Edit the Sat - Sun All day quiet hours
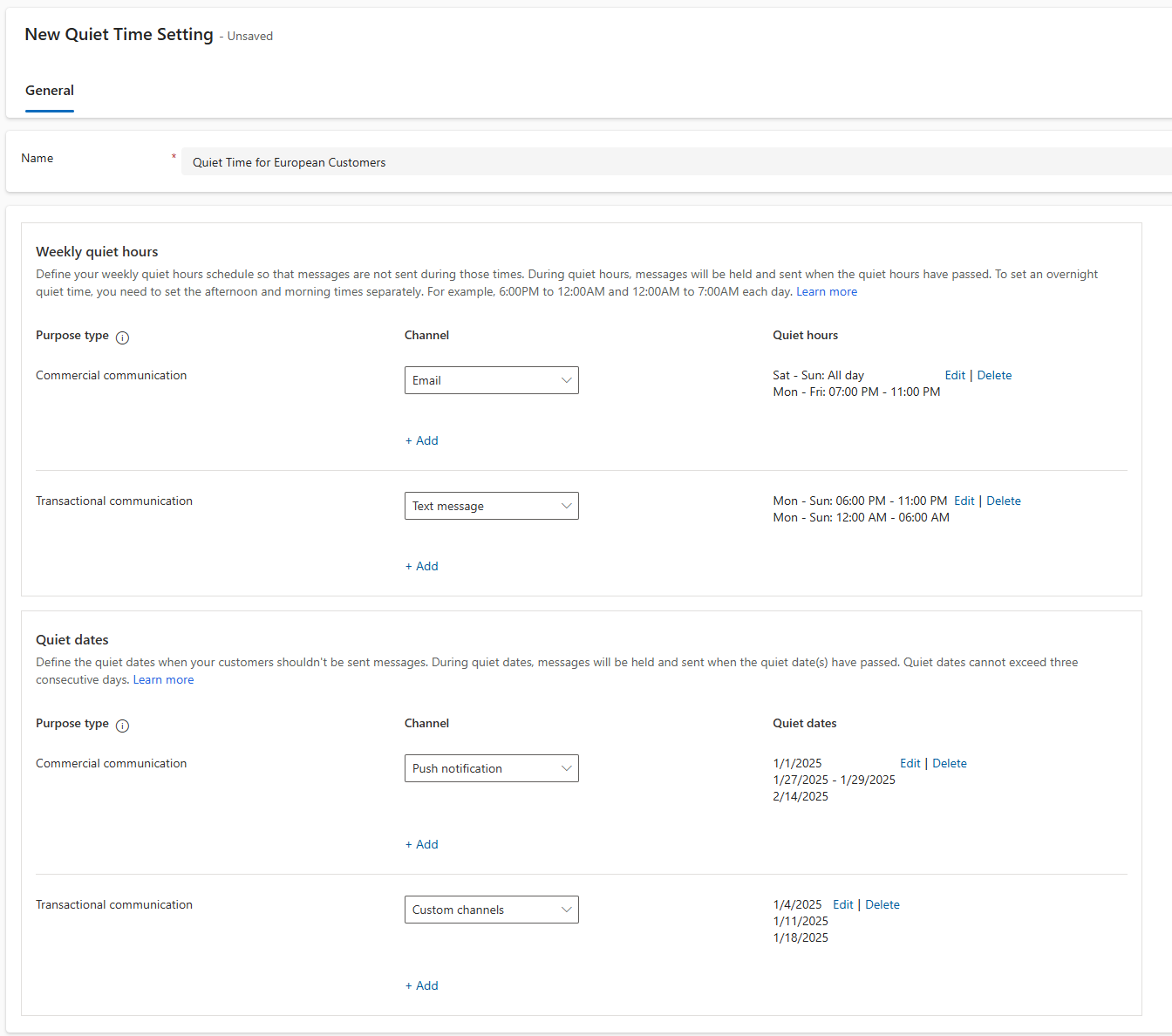 pyautogui.click(x=954, y=375)
